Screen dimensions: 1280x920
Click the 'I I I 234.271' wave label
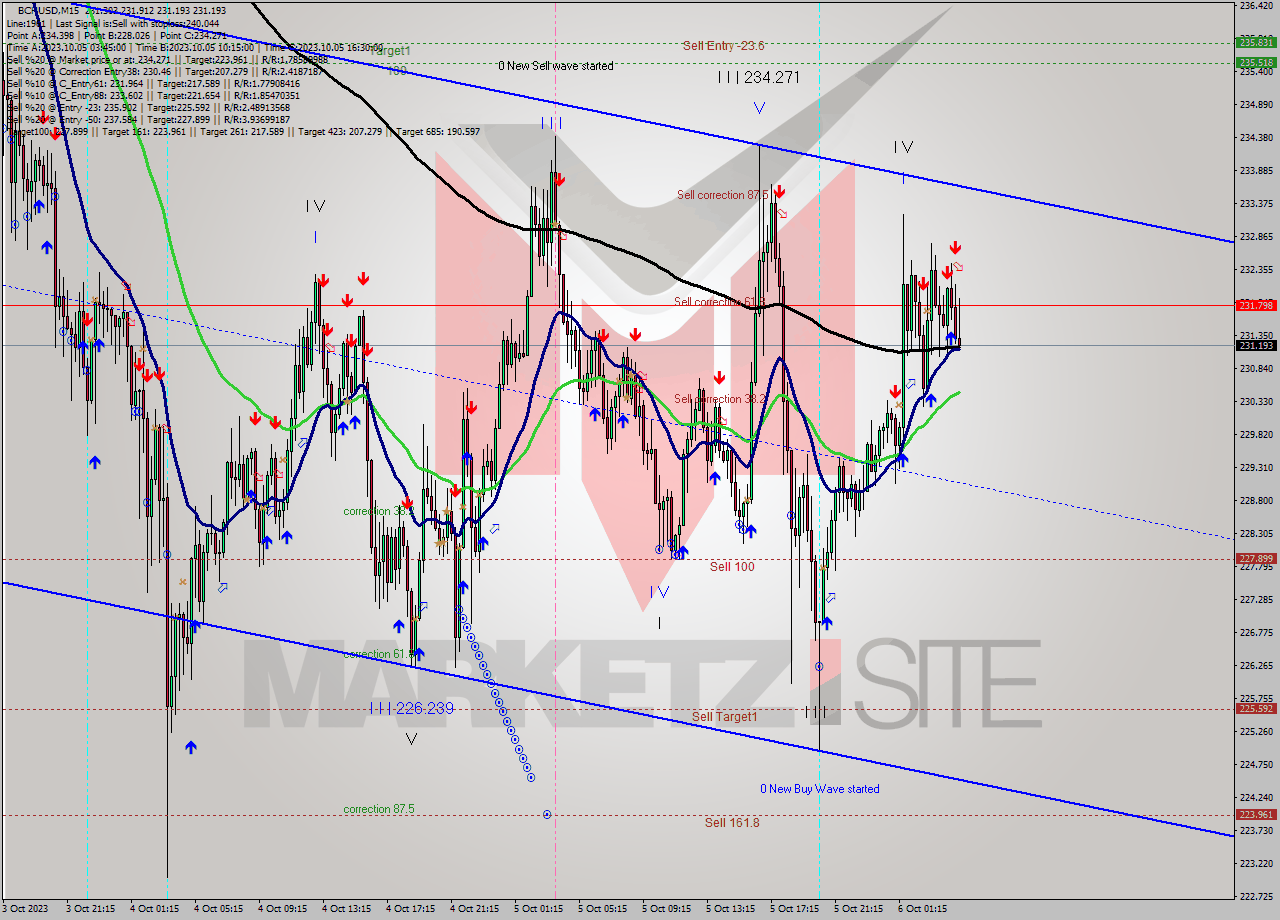[760, 77]
